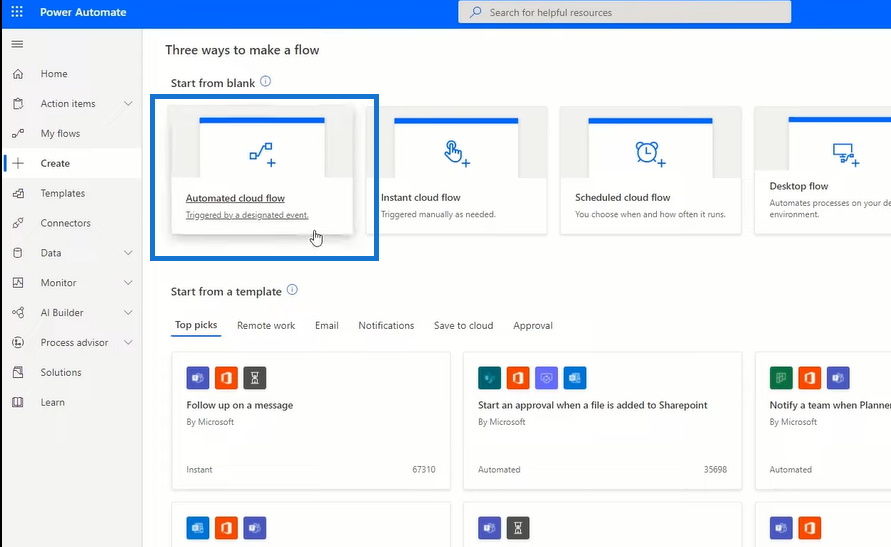Image resolution: width=891 pixels, height=547 pixels.
Task: Click SharePoint icon on Start an approval template
Action: click(489, 378)
